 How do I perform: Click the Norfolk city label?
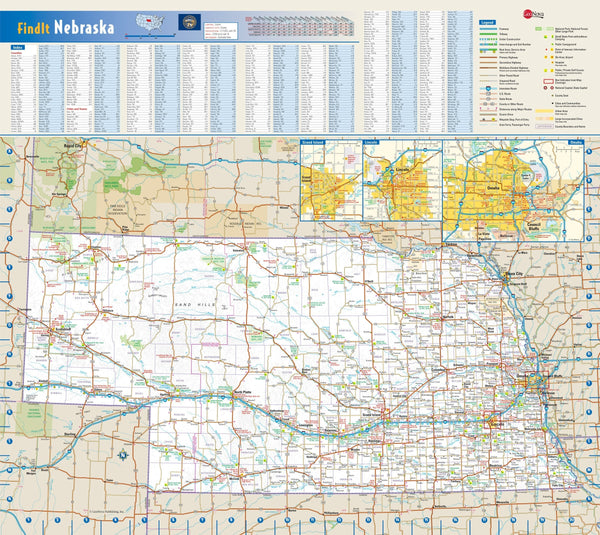pos(447,318)
